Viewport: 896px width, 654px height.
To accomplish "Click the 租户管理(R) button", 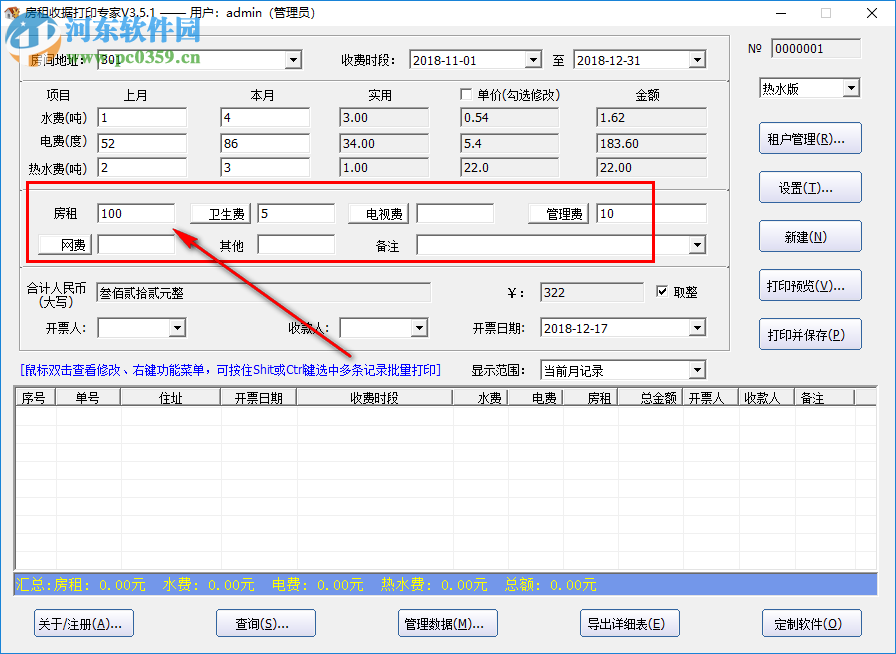I will (x=810, y=138).
